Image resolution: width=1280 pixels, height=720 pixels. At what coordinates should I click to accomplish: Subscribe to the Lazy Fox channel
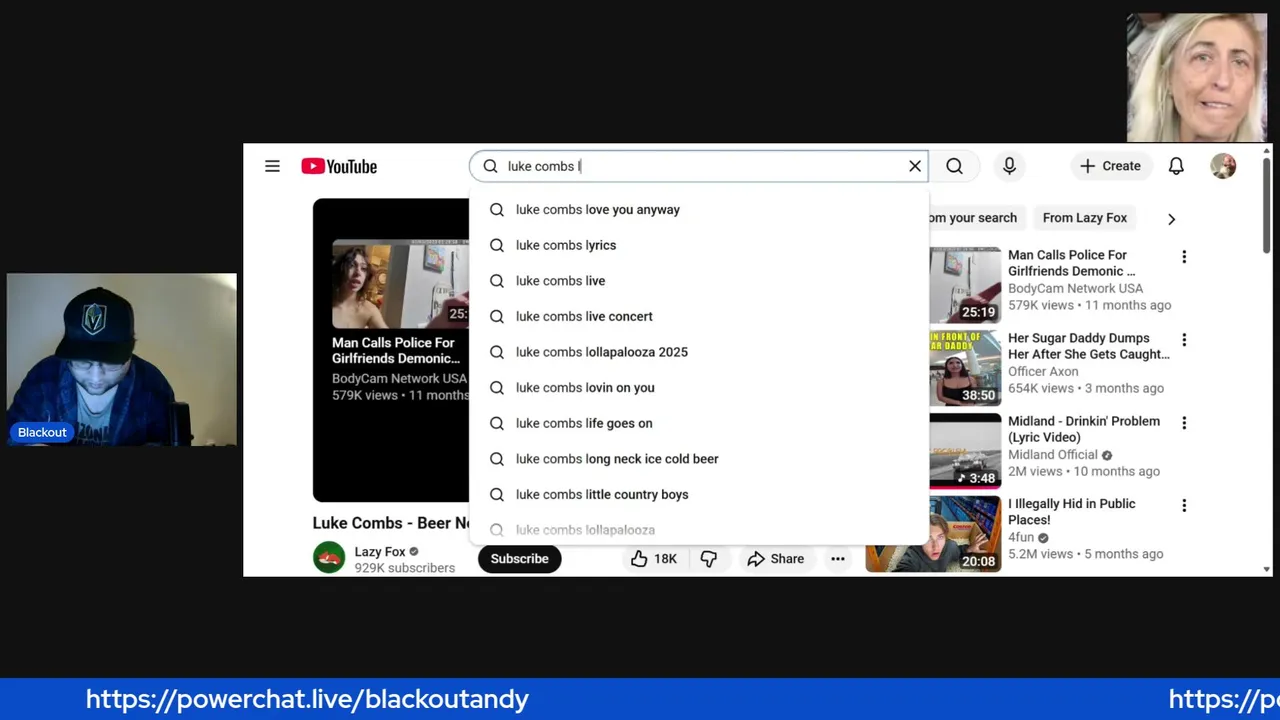pyautogui.click(x=519, y=559)
